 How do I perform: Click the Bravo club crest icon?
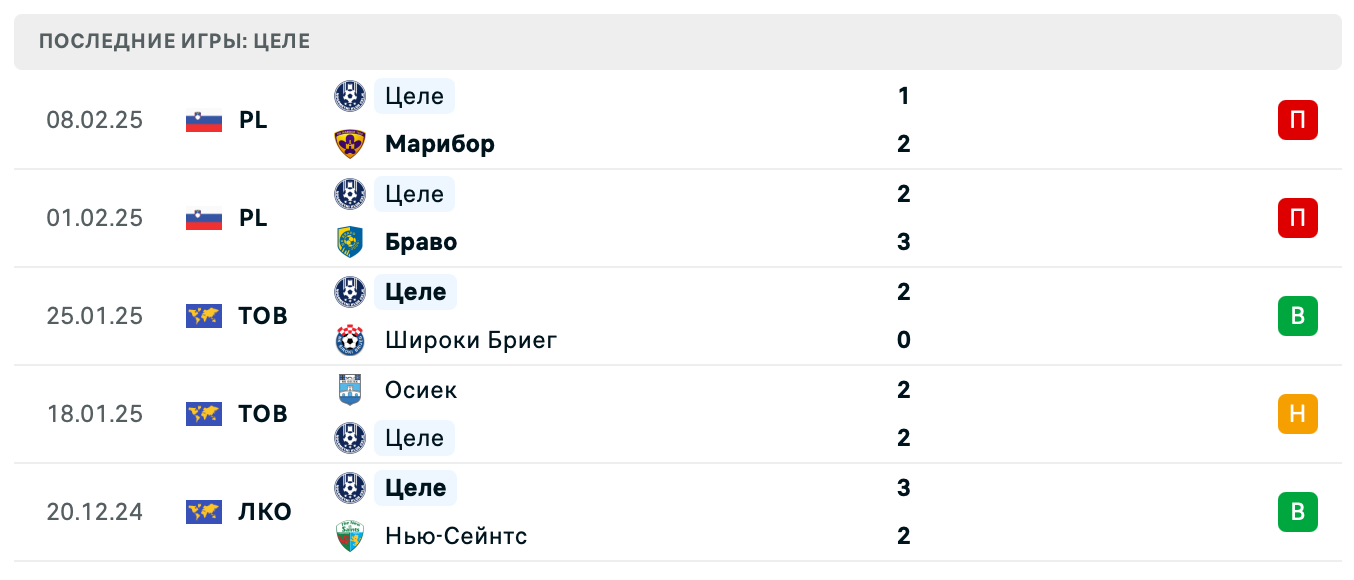coord(350,242)
